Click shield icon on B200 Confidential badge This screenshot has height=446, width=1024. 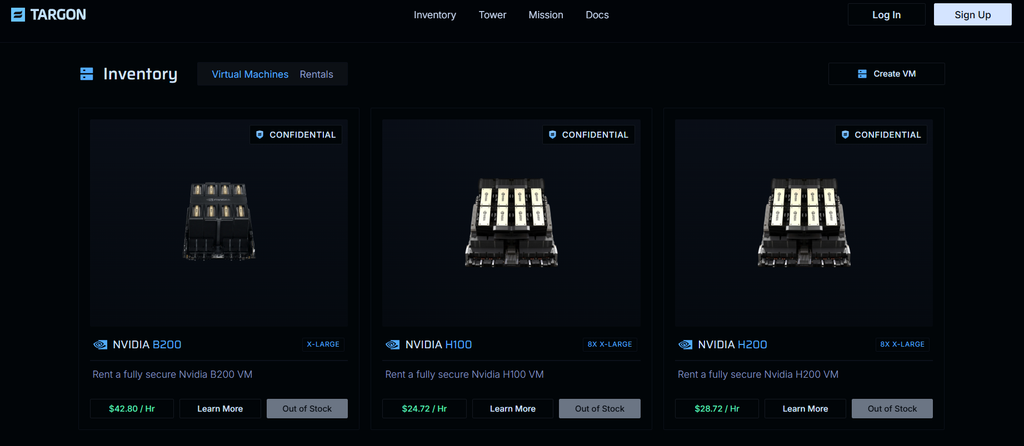coord(260,135)
